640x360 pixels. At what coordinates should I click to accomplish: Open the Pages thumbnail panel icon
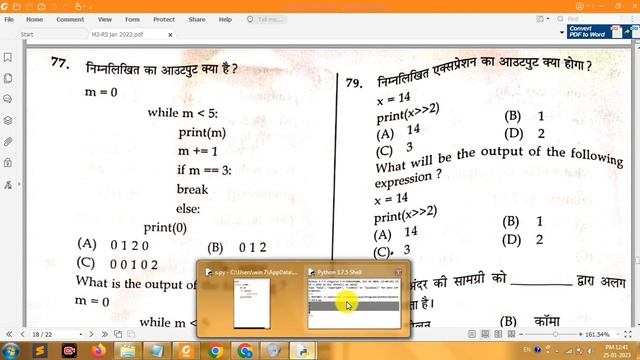tap(7, 78)
